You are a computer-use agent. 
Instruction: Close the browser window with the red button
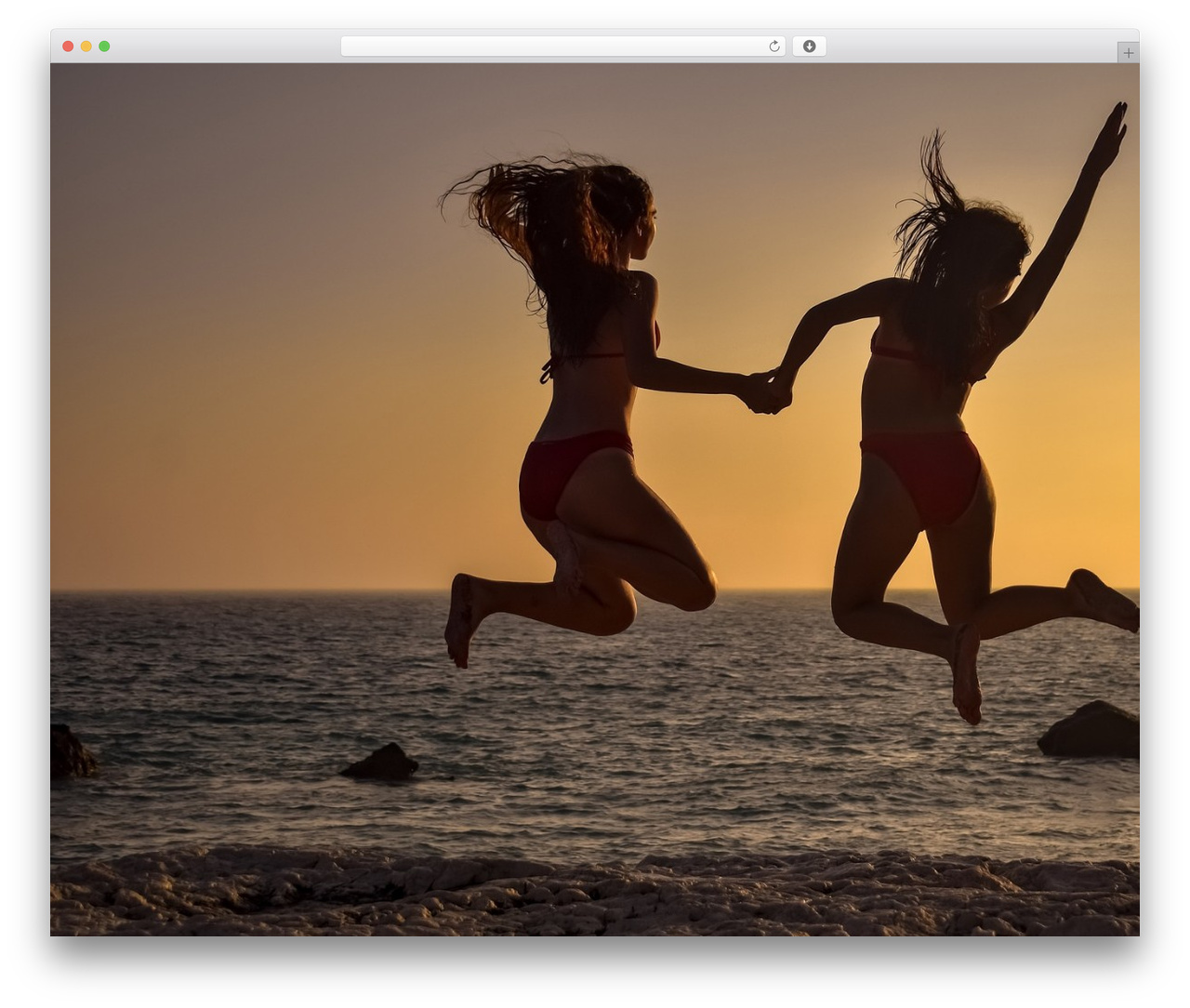(x=68, y=46)
